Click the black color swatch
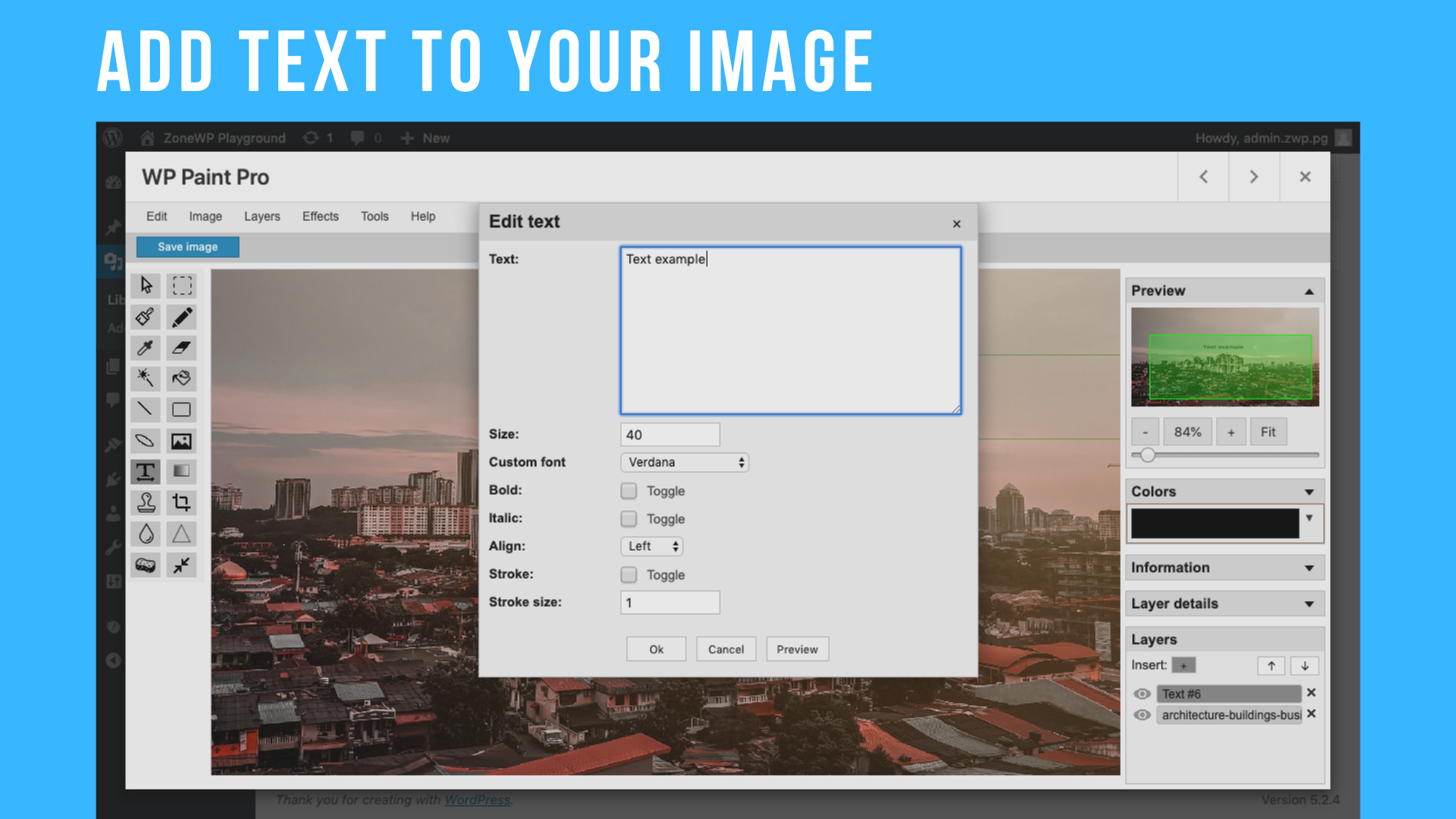 coord(1215,524)
